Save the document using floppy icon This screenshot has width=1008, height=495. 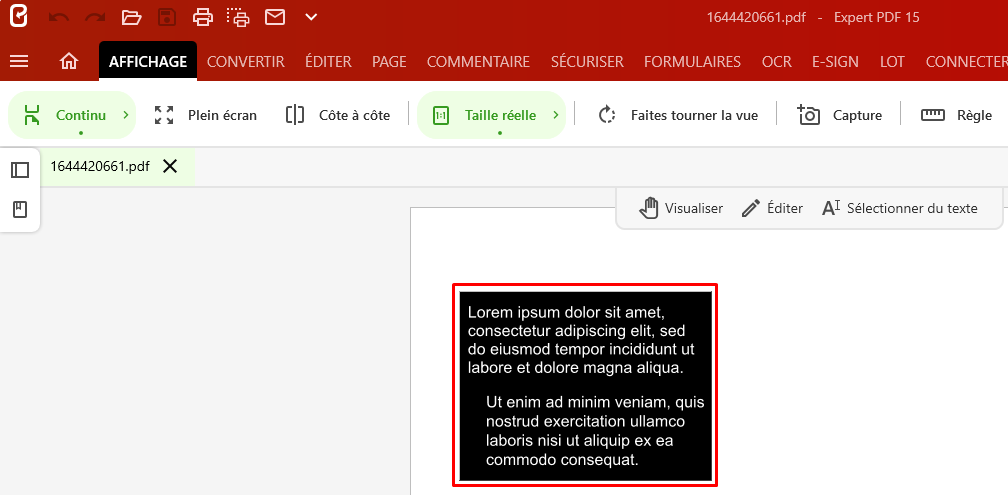pyautogui.click(x=167, y=17)
